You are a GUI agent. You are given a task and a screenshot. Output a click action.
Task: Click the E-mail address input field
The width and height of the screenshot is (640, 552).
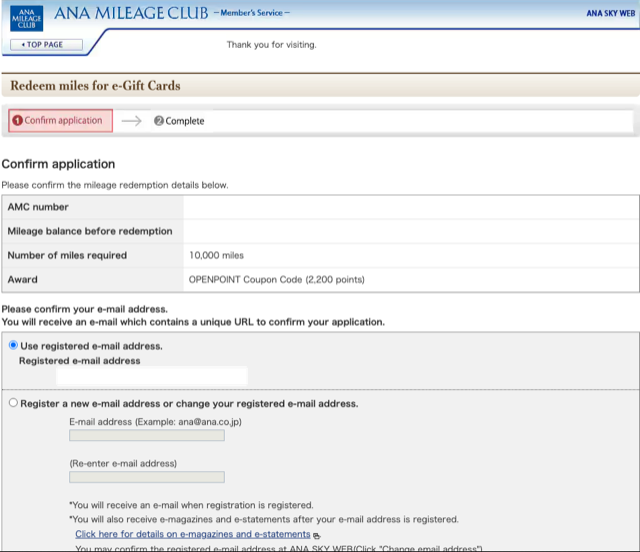(x=147, y=435)
